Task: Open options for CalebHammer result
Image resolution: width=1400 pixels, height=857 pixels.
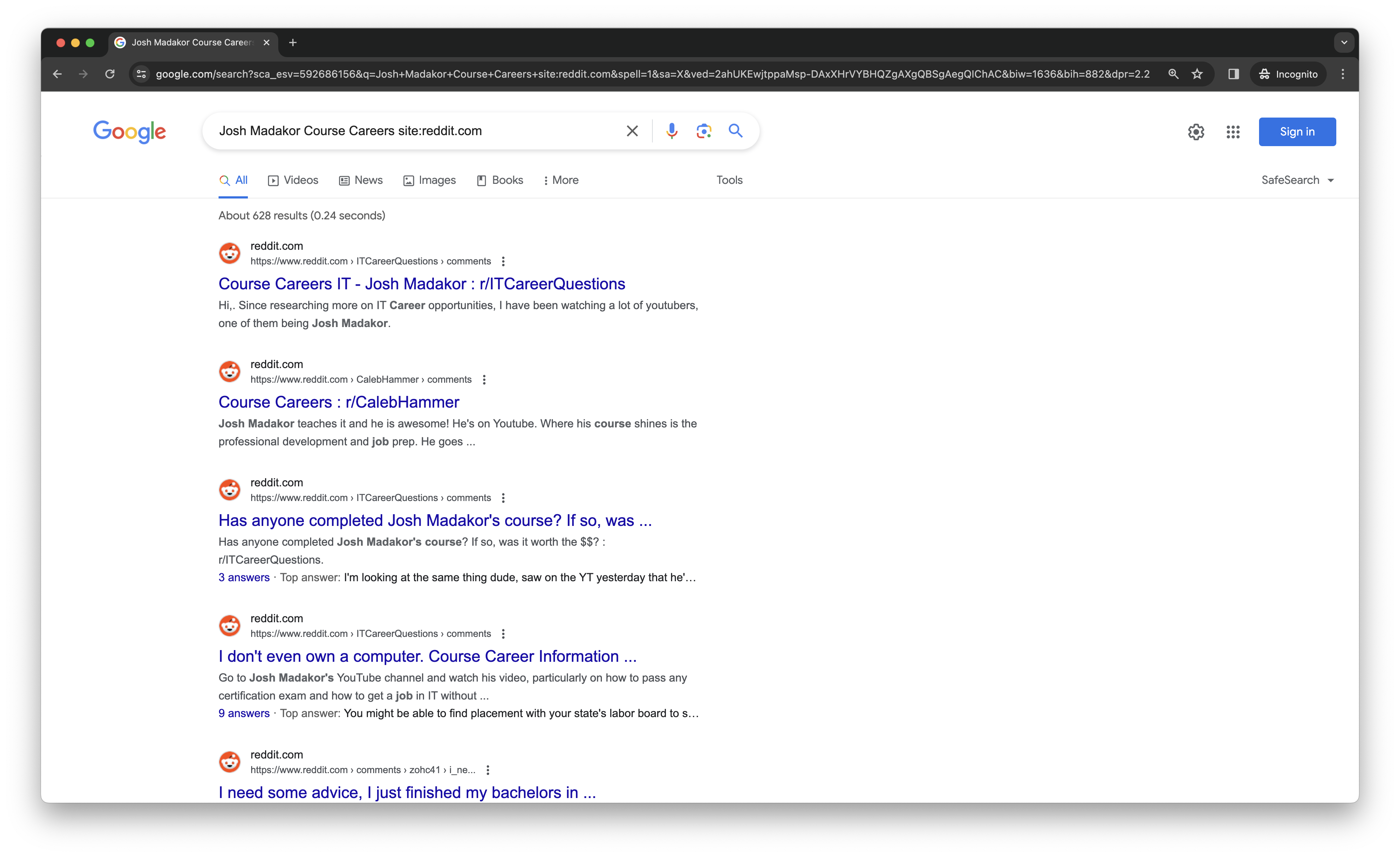Action: pos(484,380)
